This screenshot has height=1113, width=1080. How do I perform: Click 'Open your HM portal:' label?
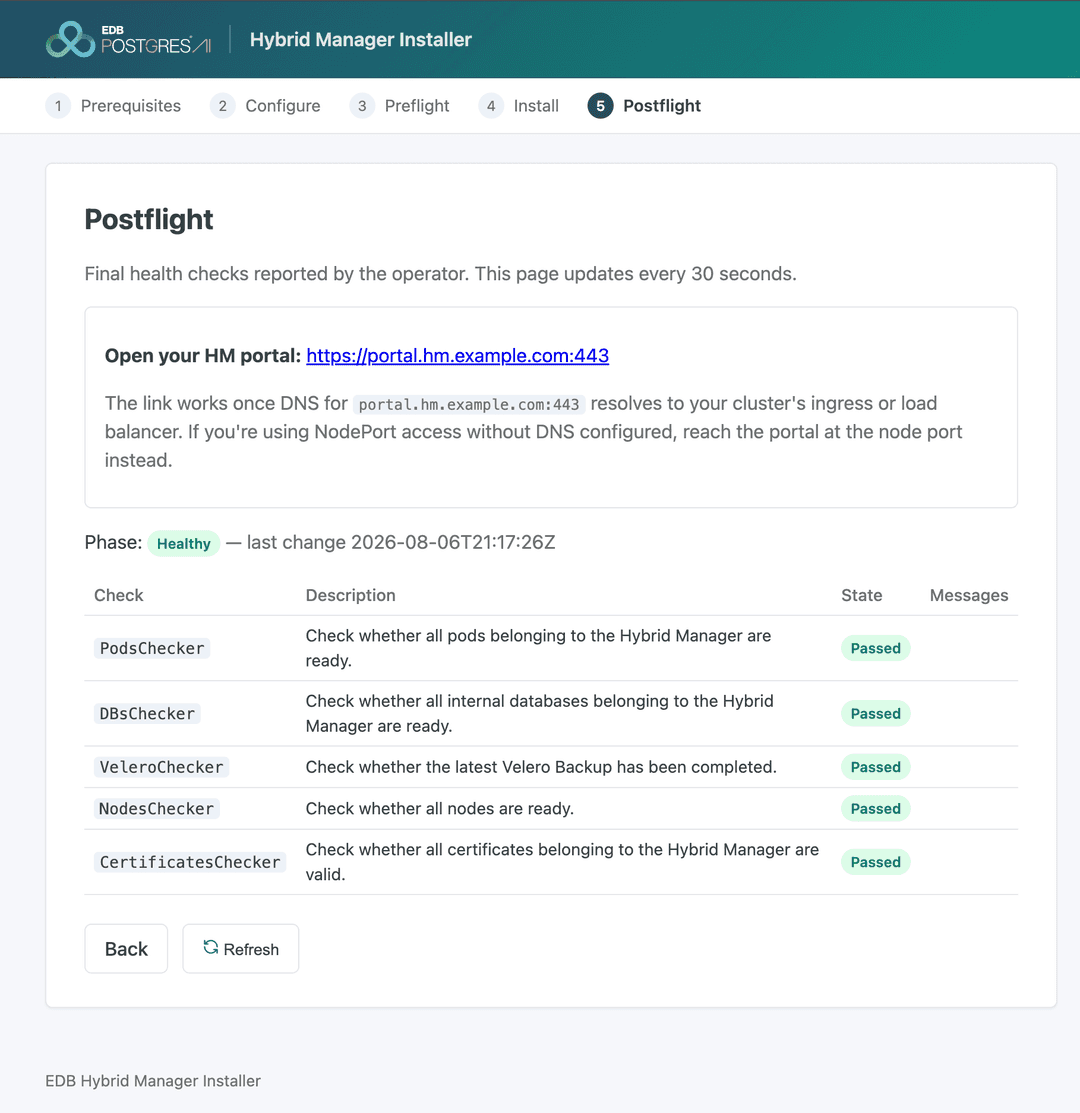[203, 356]
